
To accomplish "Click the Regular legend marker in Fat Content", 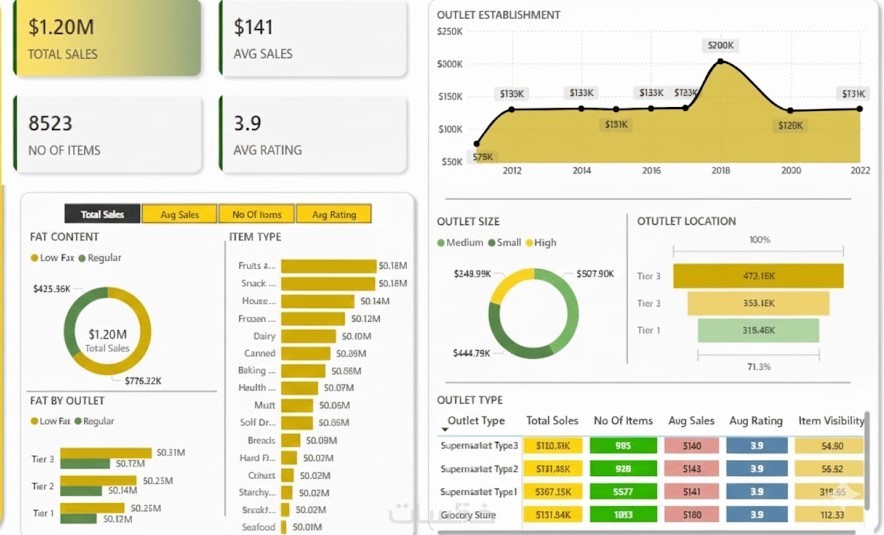I will click(82, 258).
